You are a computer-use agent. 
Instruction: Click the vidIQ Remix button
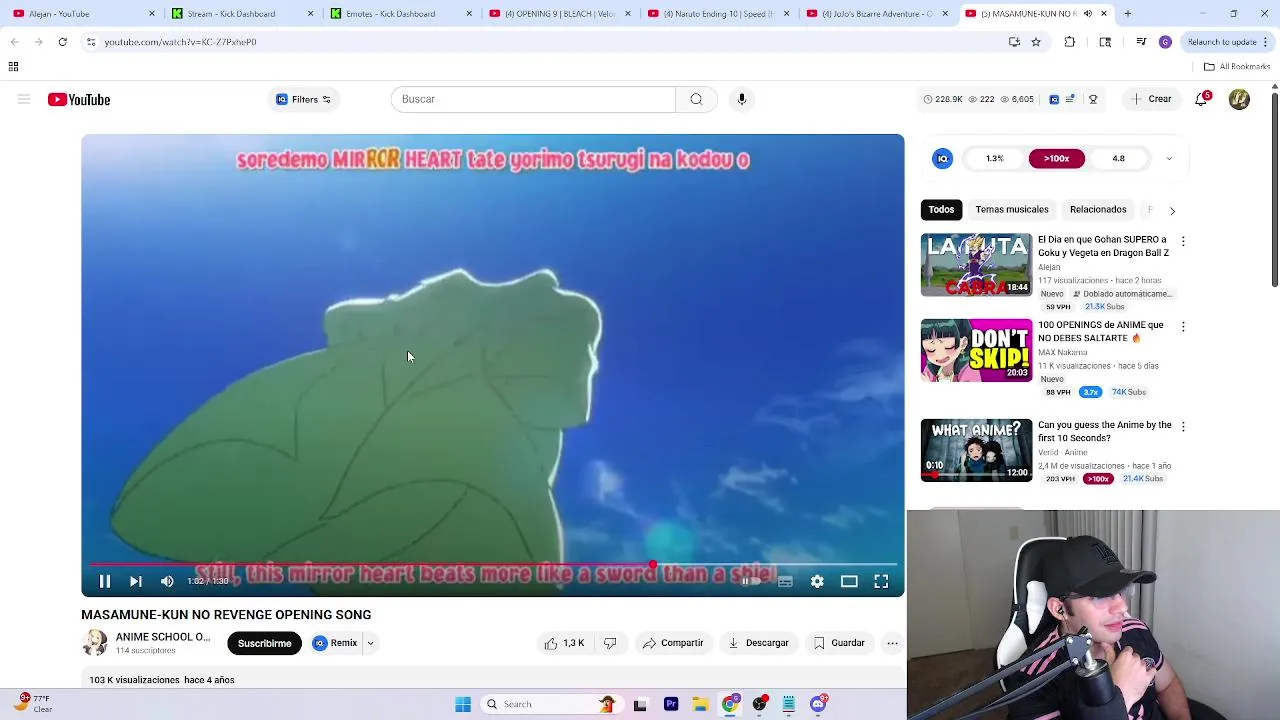[x=335, y=643]
